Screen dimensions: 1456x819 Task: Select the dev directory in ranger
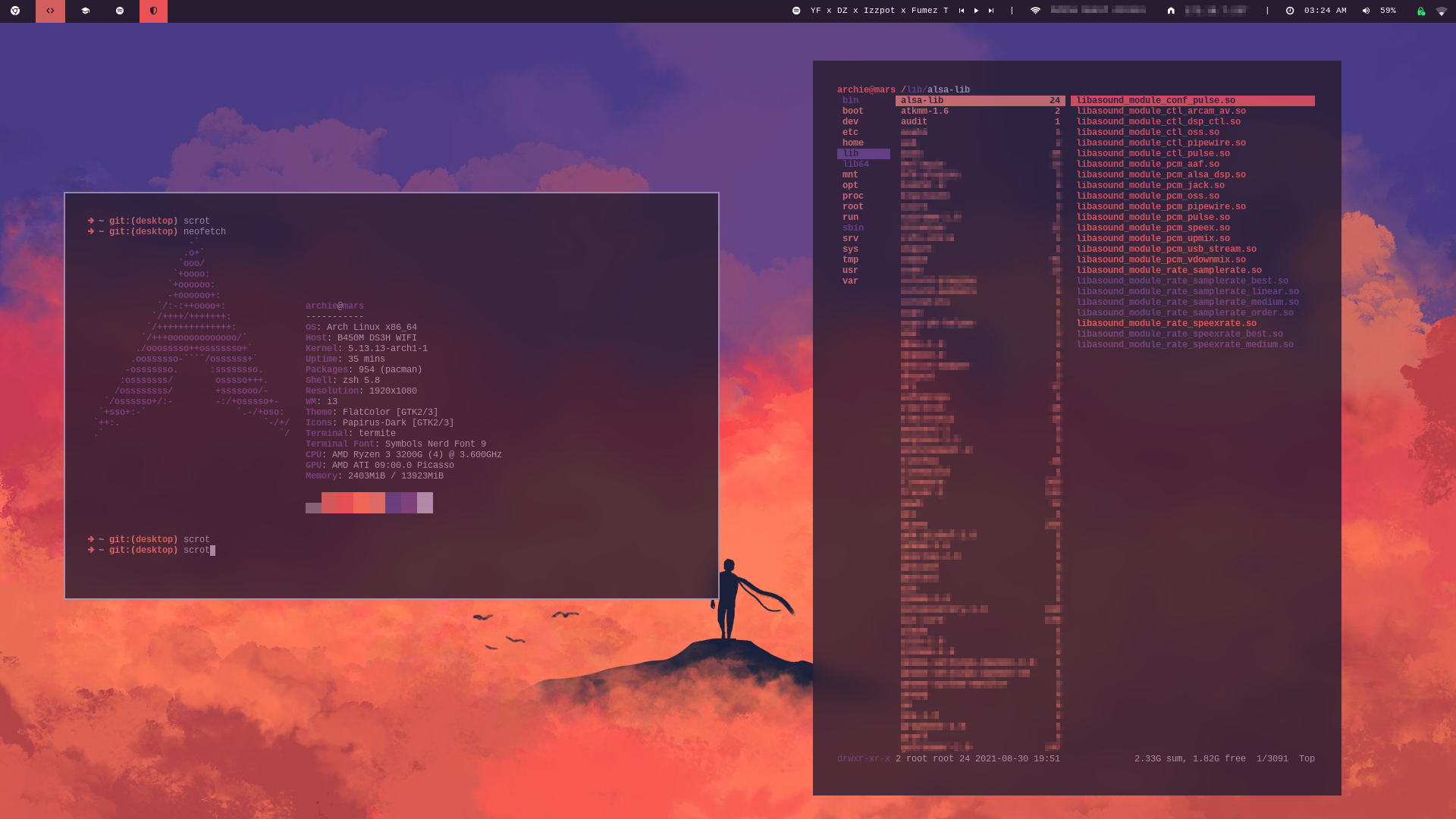pyautogui.click(x=850, y=121)
